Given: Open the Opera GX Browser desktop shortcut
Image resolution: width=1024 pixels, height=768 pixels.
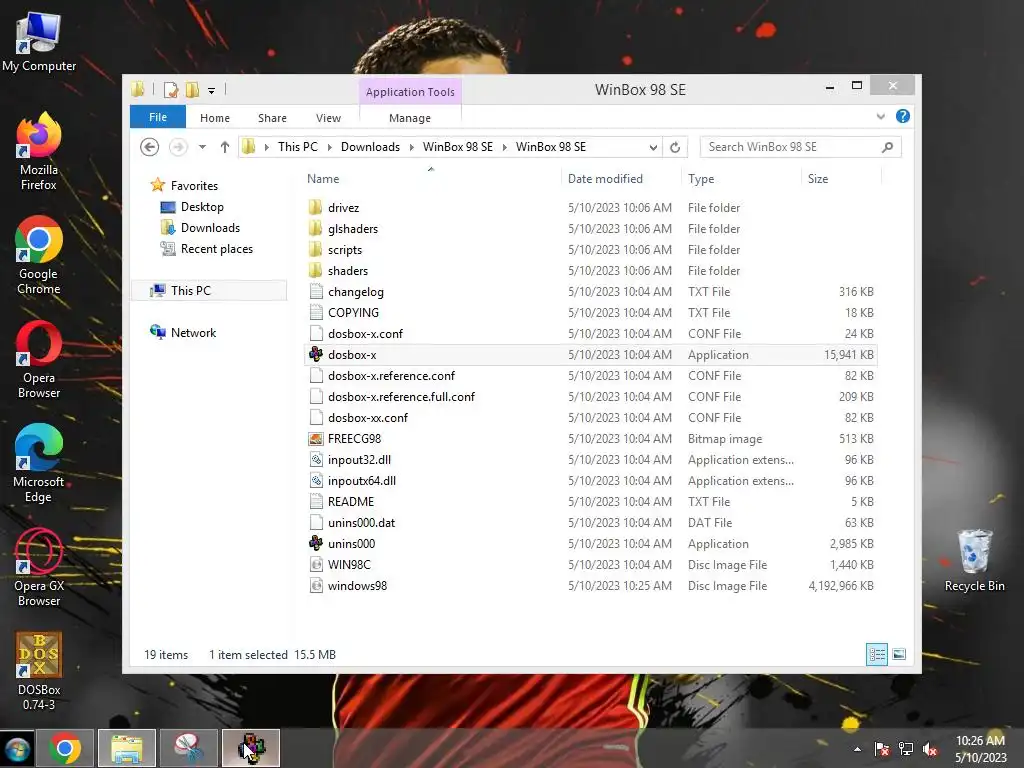Looking at the screenshot, I should pyautogui.click(x=39, y=568).
